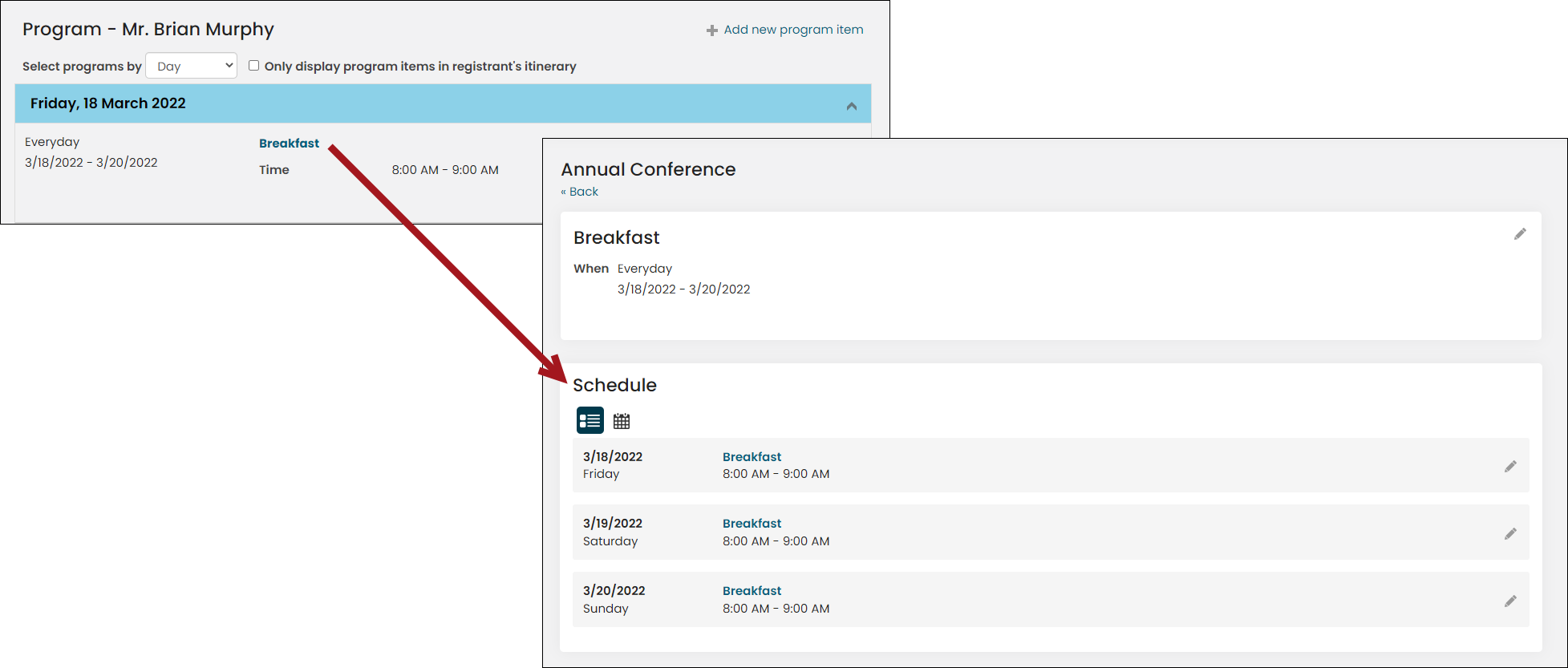Edit the 3/18/2022 Friday schedule entry
This screenshot has height=668, width=1568.
tap(1510, 467)
